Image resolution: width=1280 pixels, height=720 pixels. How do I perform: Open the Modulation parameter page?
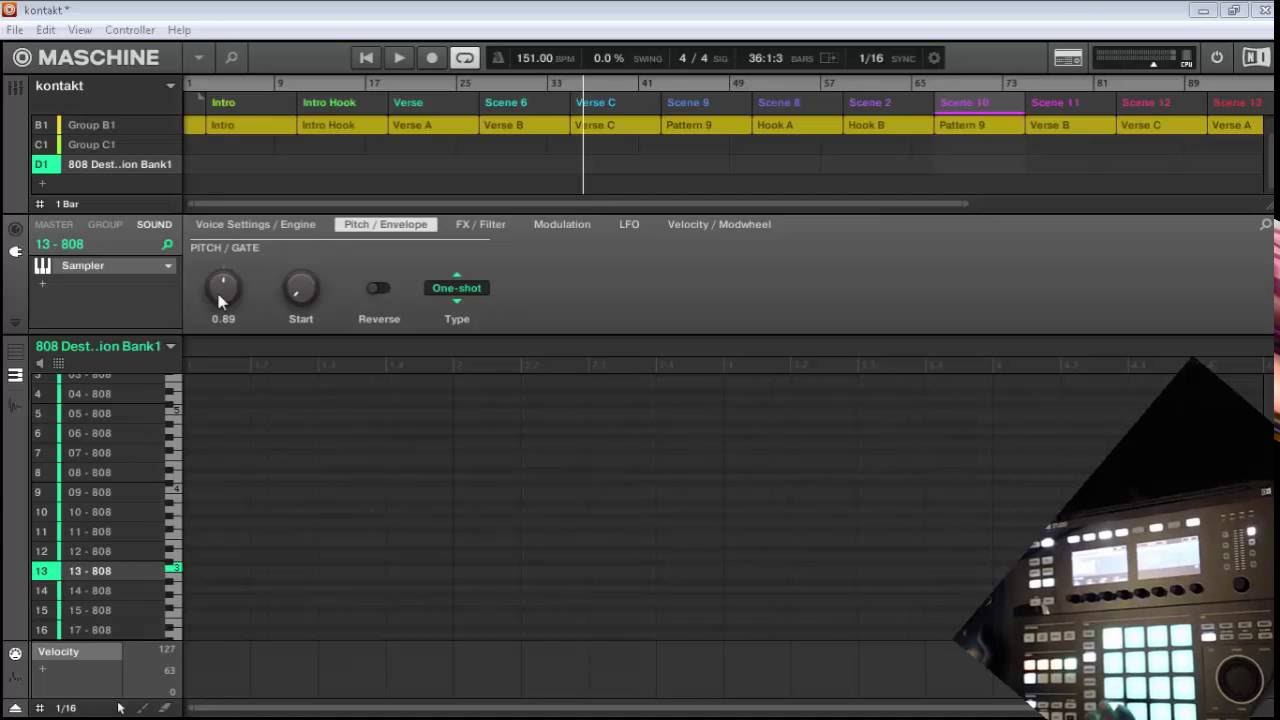coord(562,225)
